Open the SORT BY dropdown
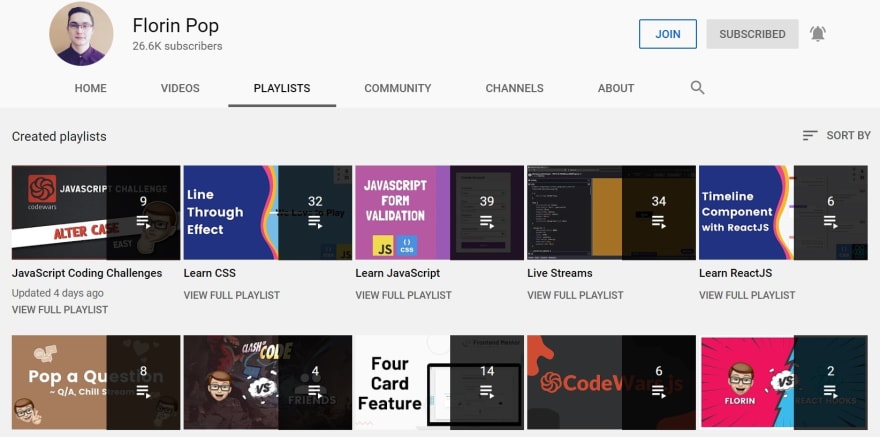880x437 pixels. point(836,135)
